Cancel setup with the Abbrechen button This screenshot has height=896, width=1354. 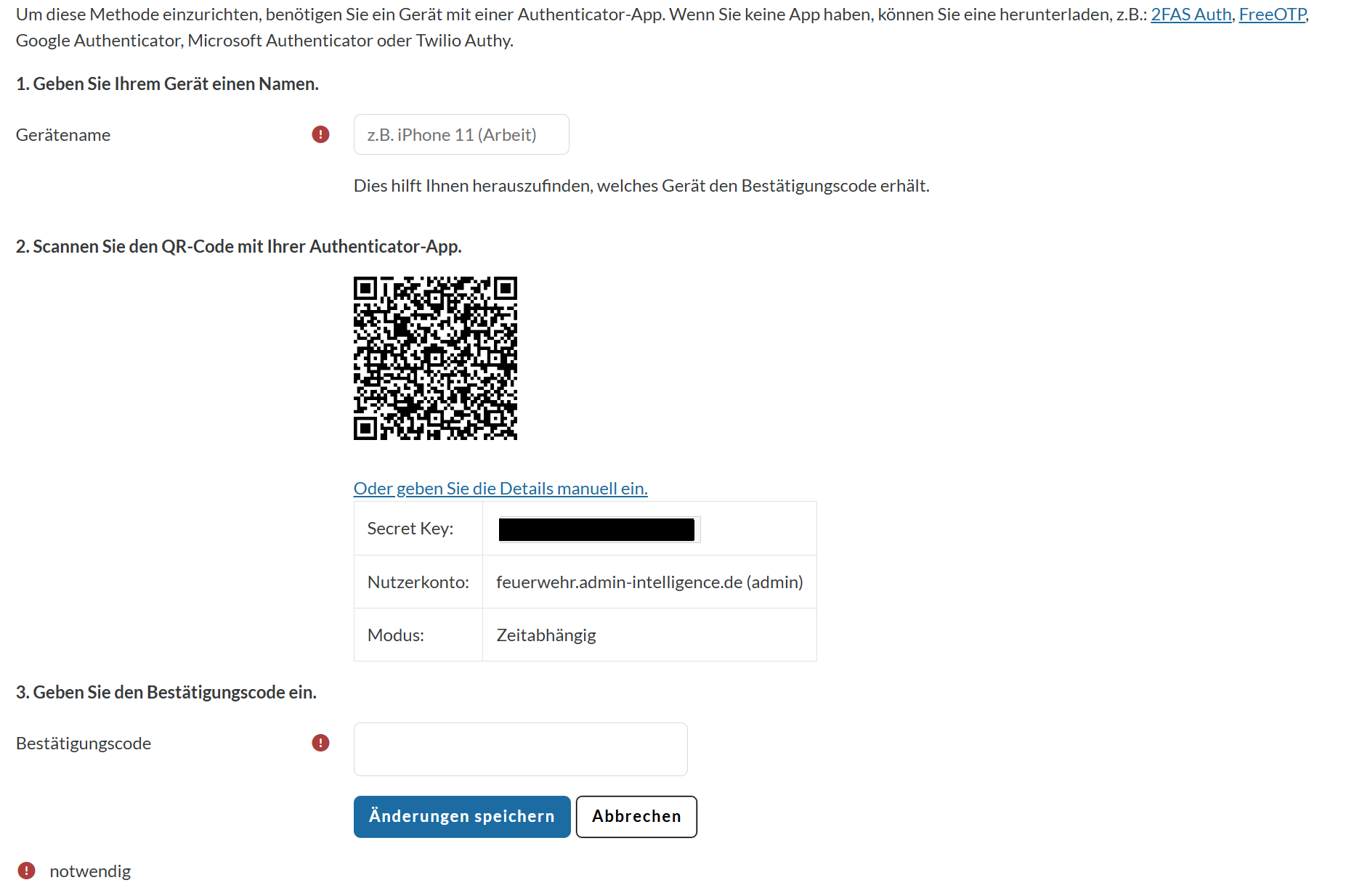point(636,816)
